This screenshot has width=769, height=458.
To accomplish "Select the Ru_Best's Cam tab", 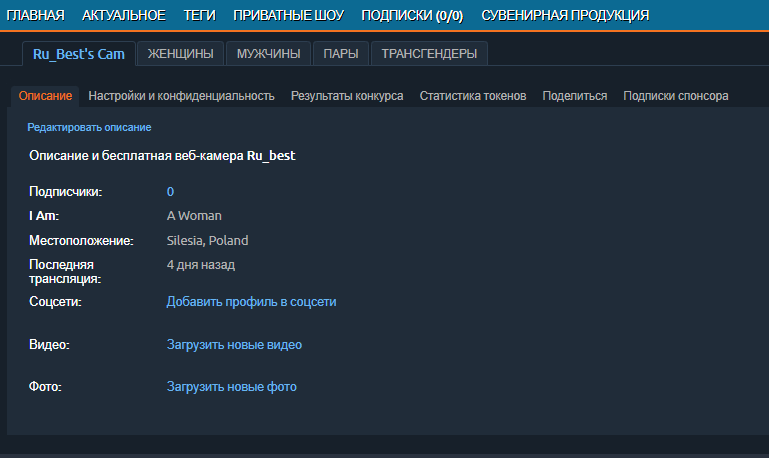I will [79, 54].
